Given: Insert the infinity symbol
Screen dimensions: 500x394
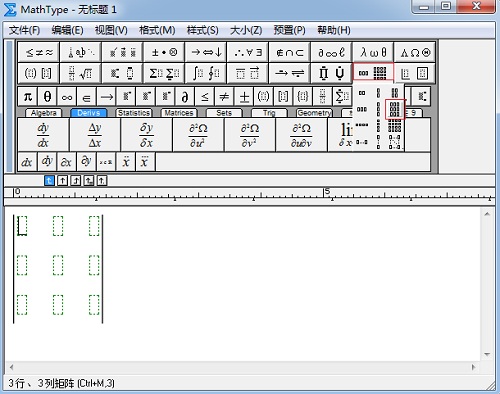Looking at the screenshot, I should [67, 97].
